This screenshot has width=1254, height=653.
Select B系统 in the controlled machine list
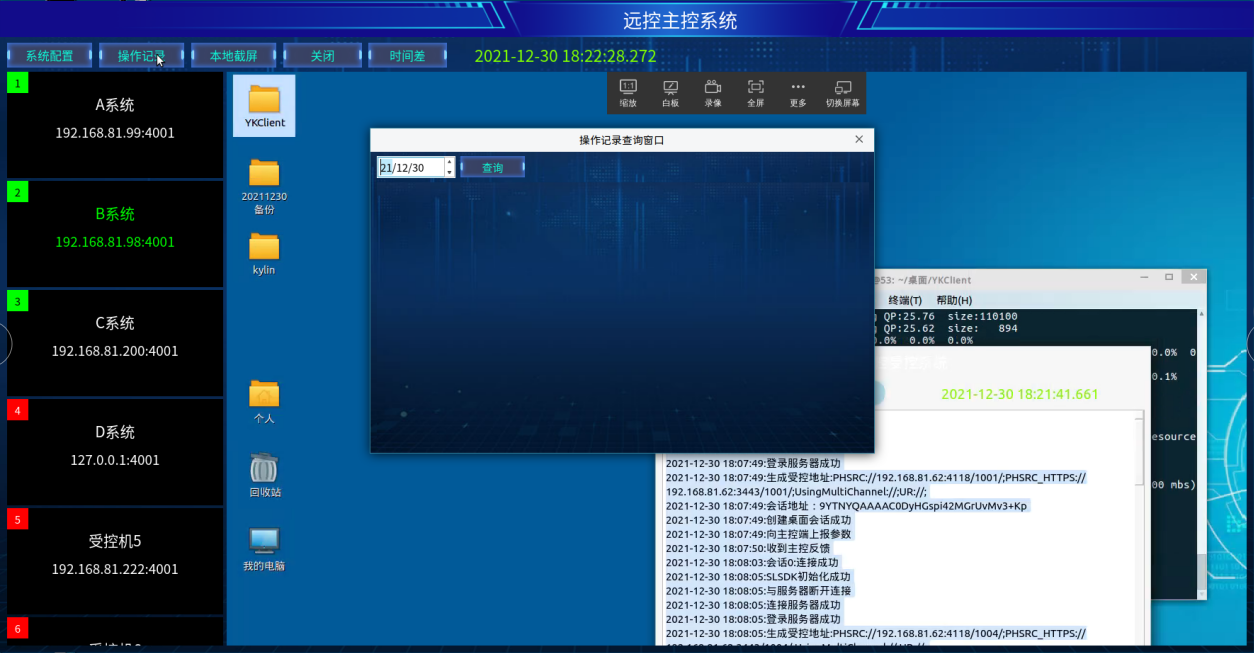pyautogui.click(x=115, y=228)
